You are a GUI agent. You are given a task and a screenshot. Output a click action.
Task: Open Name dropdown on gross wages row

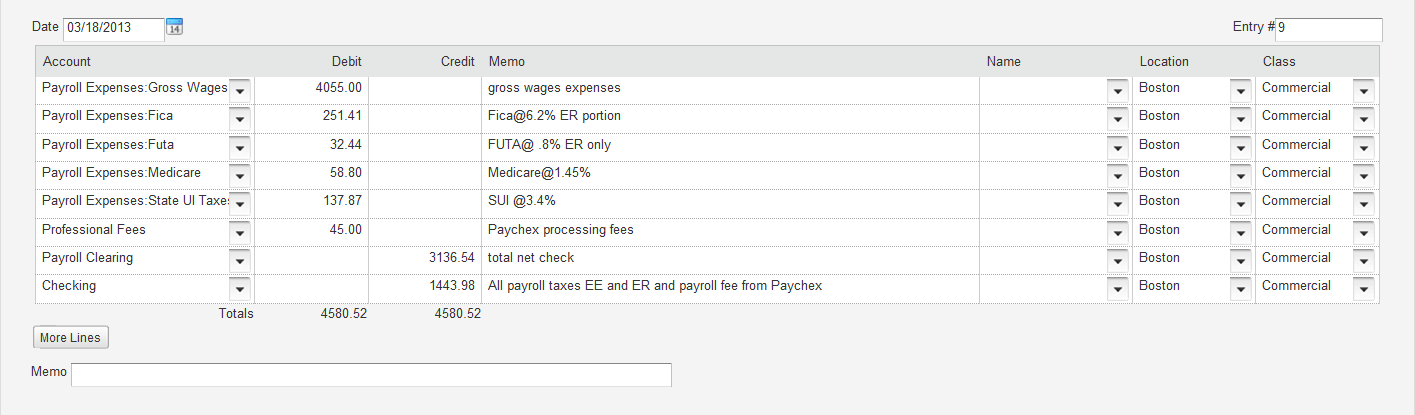[x=1118, y=90]
